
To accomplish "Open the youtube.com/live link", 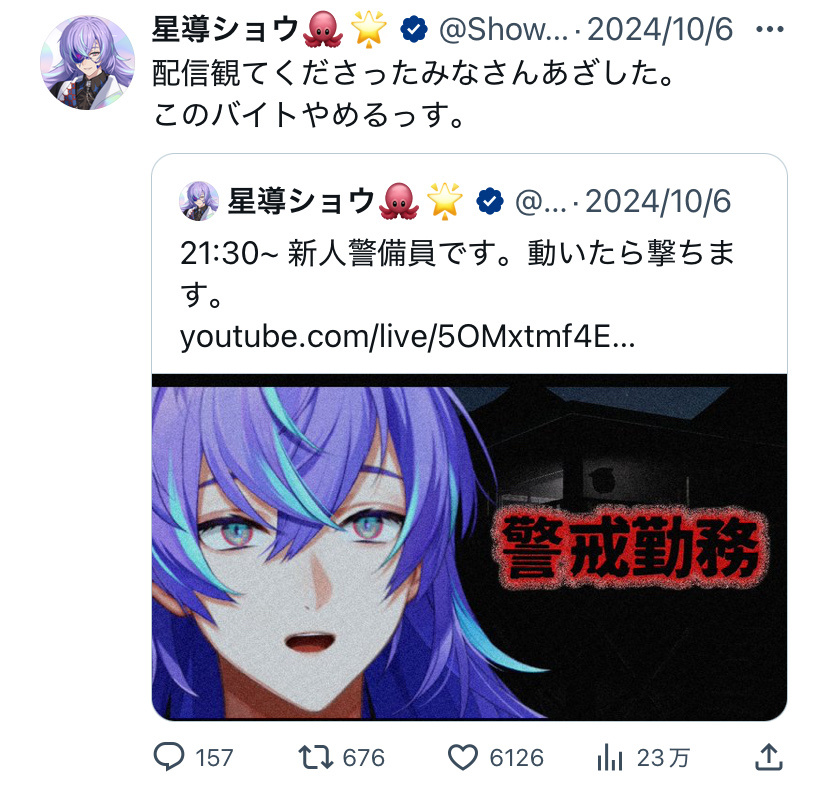I will (407, 336).
